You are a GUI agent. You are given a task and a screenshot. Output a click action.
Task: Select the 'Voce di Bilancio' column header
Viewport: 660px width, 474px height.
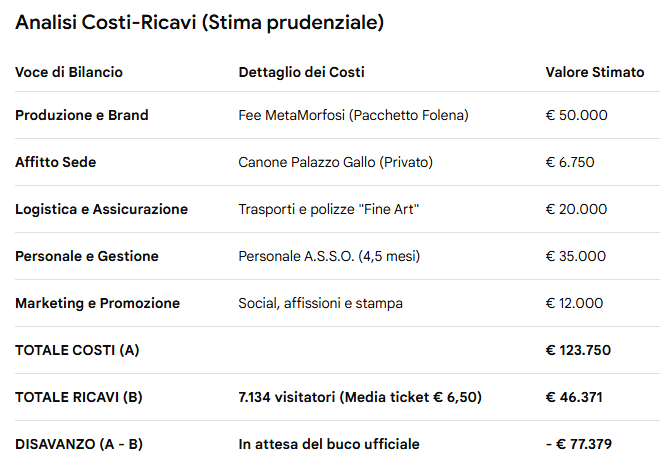tap(69, 72)
